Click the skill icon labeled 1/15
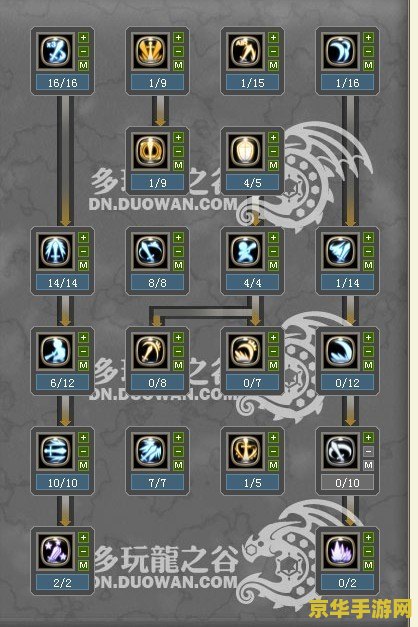This screenshot has width=418, height=627. click(246, 51)
